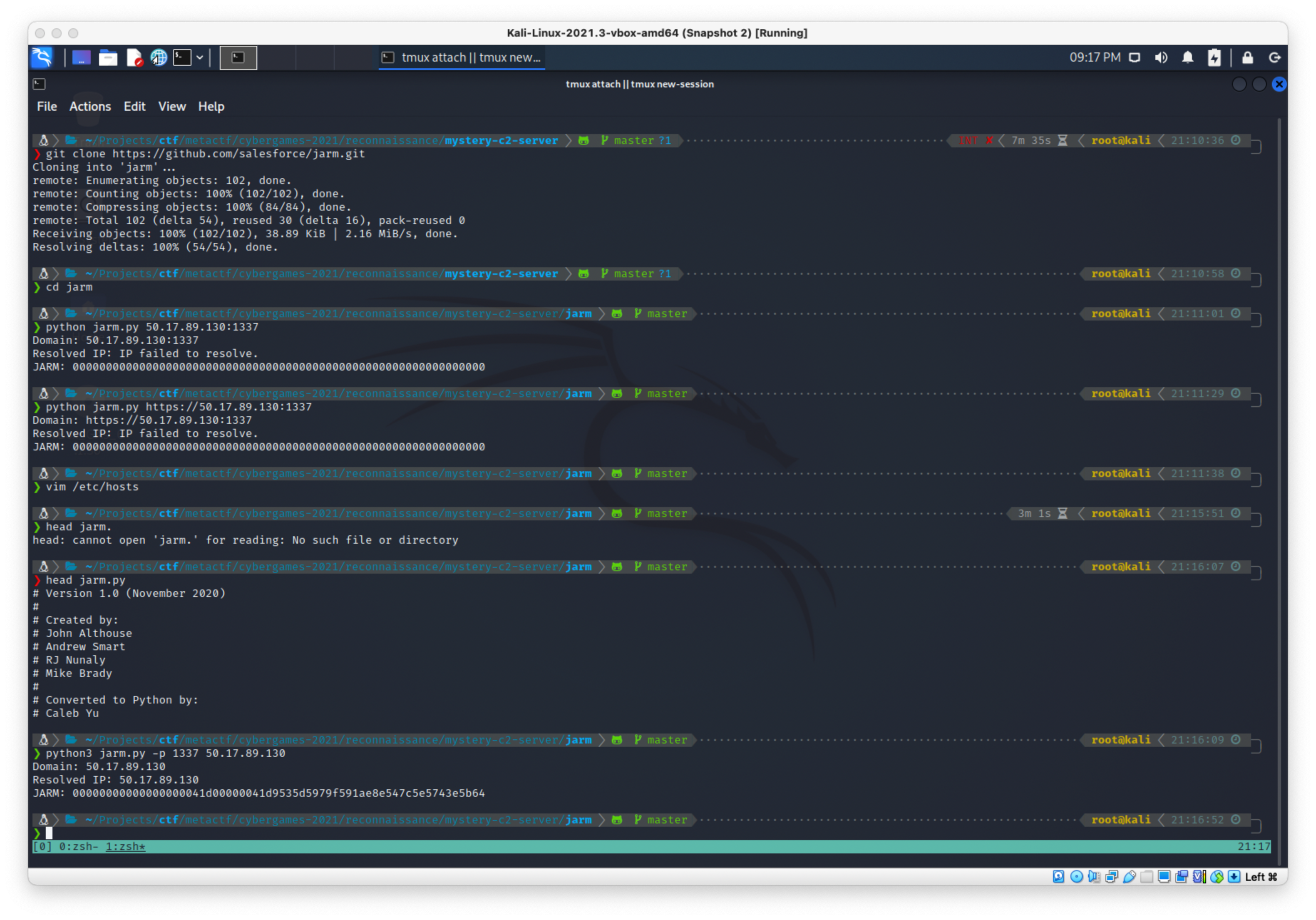
Task: Select tmux window 0:zsh- in status bar
Action: [x=79, y=846]
